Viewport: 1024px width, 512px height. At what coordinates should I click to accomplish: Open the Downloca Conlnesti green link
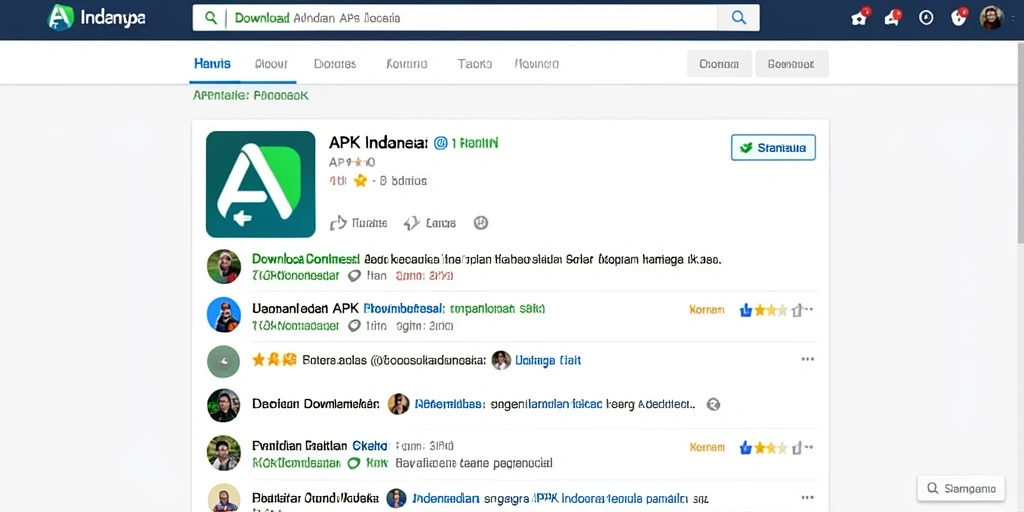(306, 259)
